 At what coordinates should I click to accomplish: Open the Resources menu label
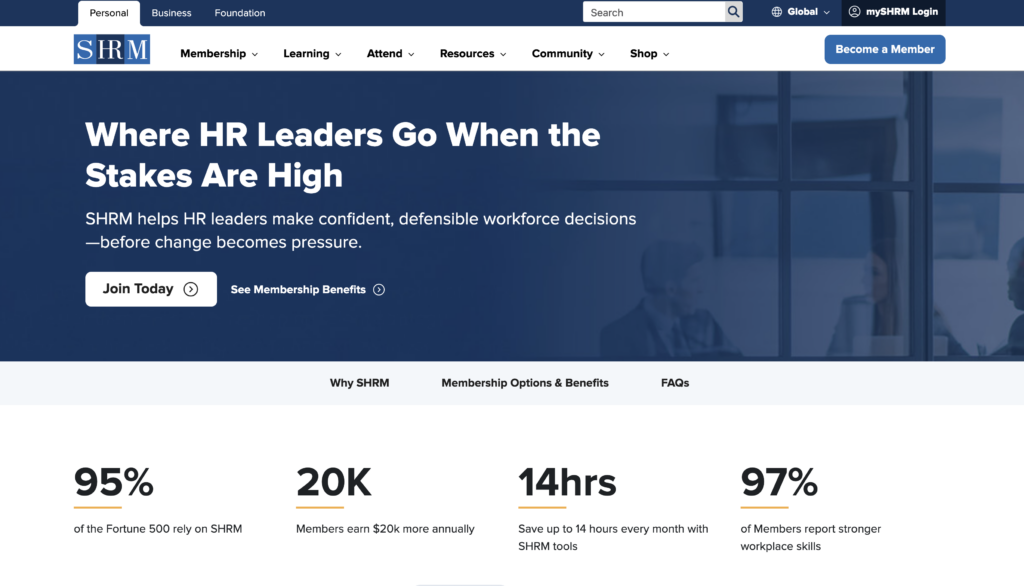467,54
